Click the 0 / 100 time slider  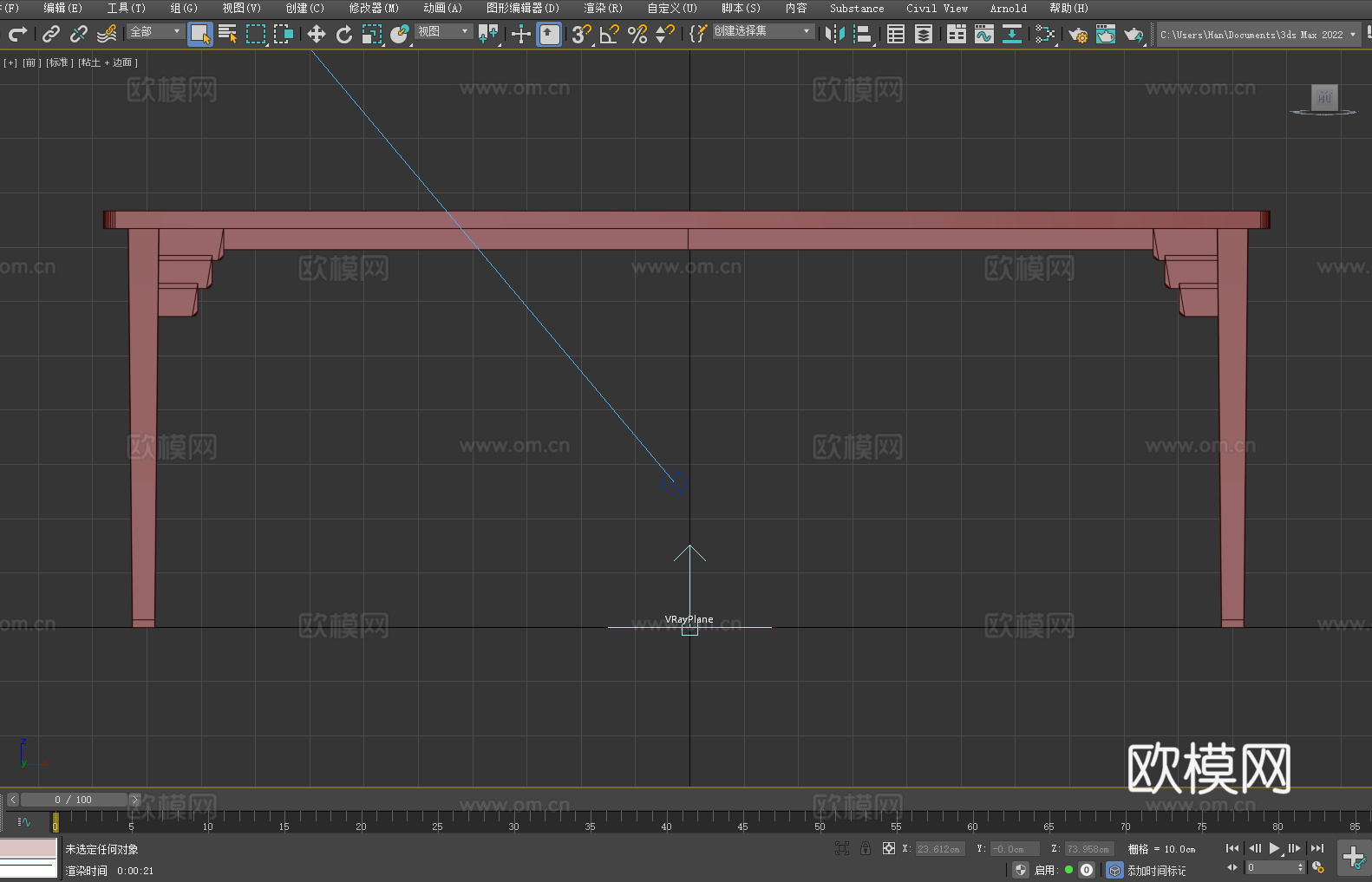coord(74,800)
